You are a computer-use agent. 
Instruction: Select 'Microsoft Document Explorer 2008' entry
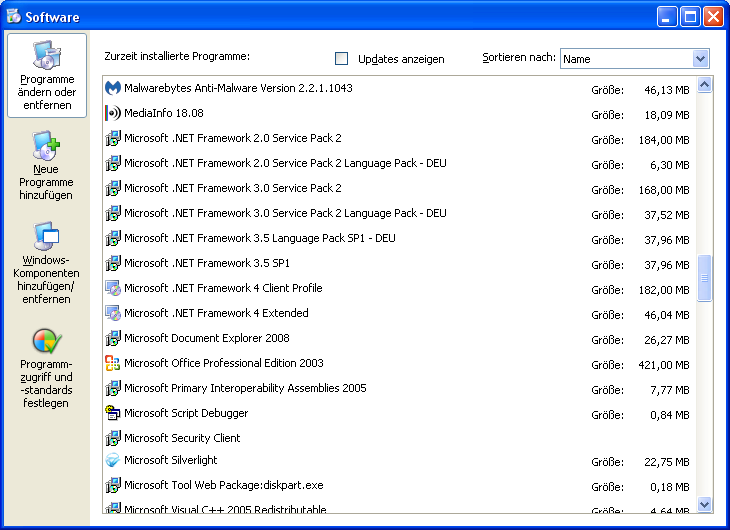[x=399, y=338]
